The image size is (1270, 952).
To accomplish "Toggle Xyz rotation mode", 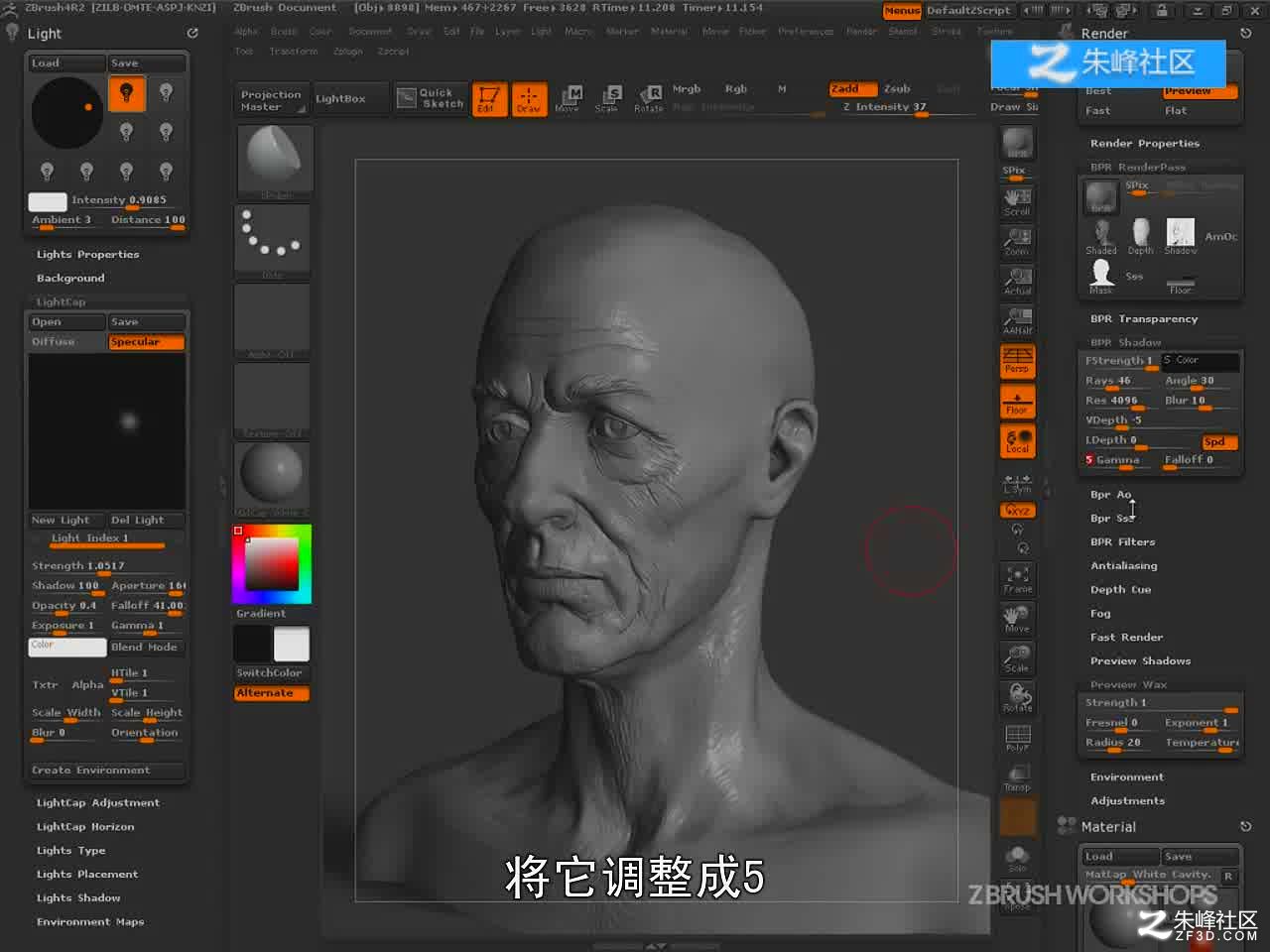I will coord(1017,510).
